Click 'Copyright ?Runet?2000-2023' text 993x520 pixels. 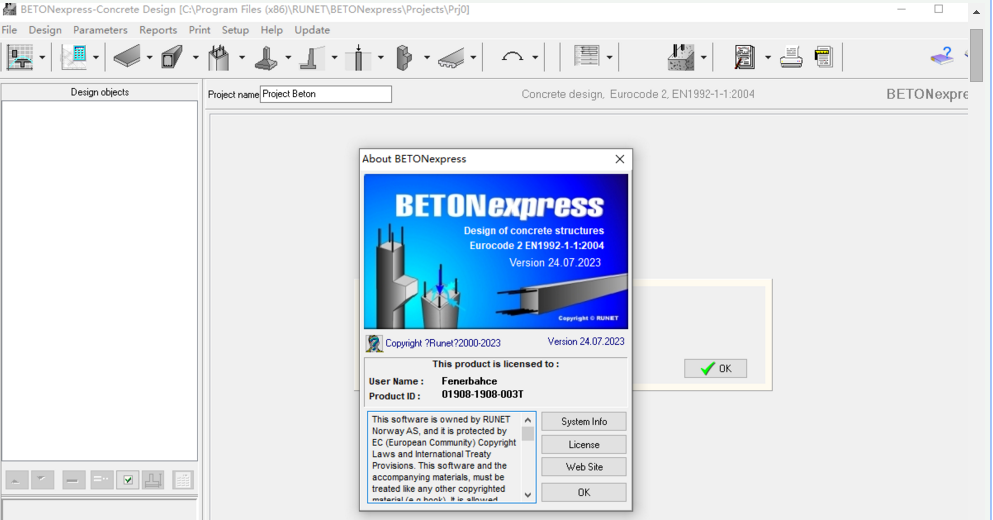pyautogui.click(x=443, y=343)
